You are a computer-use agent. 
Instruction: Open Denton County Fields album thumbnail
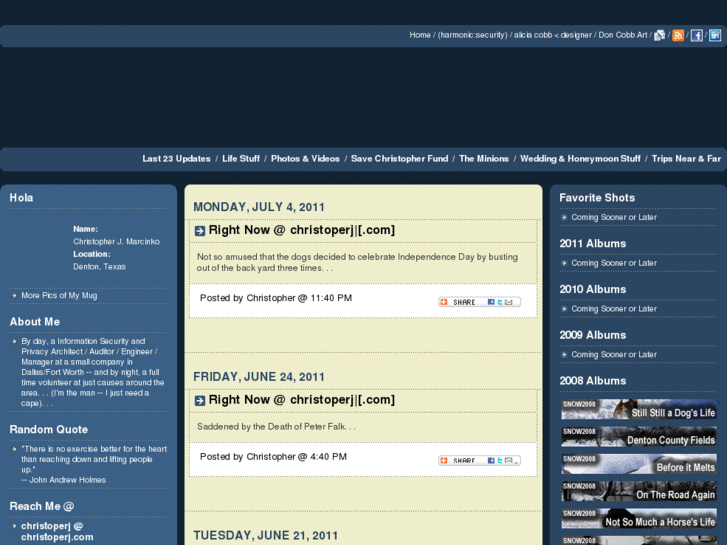639,436
